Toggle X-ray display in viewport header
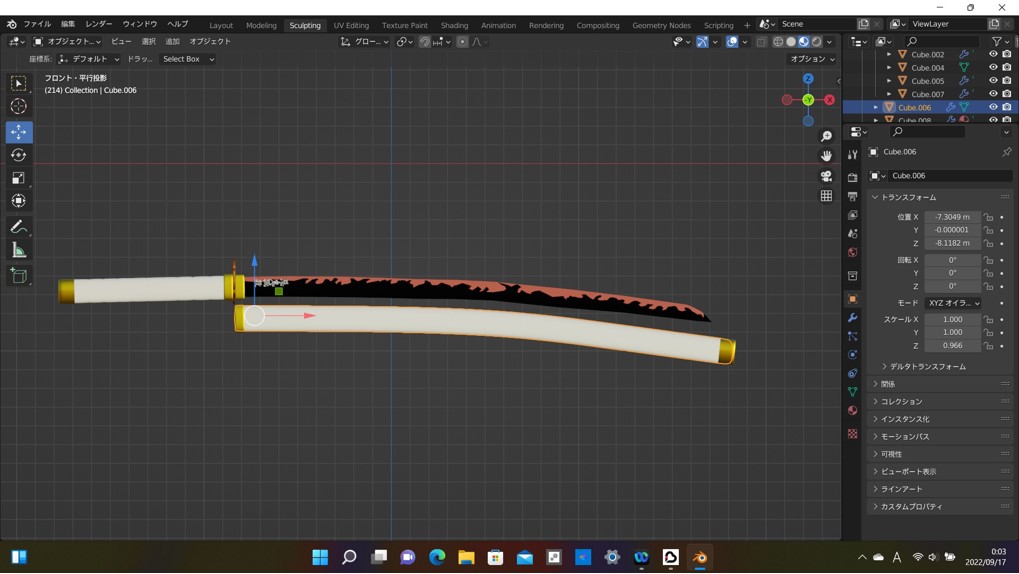The image size is (1019, 574). pyautogui.click(x=761, y=42)
